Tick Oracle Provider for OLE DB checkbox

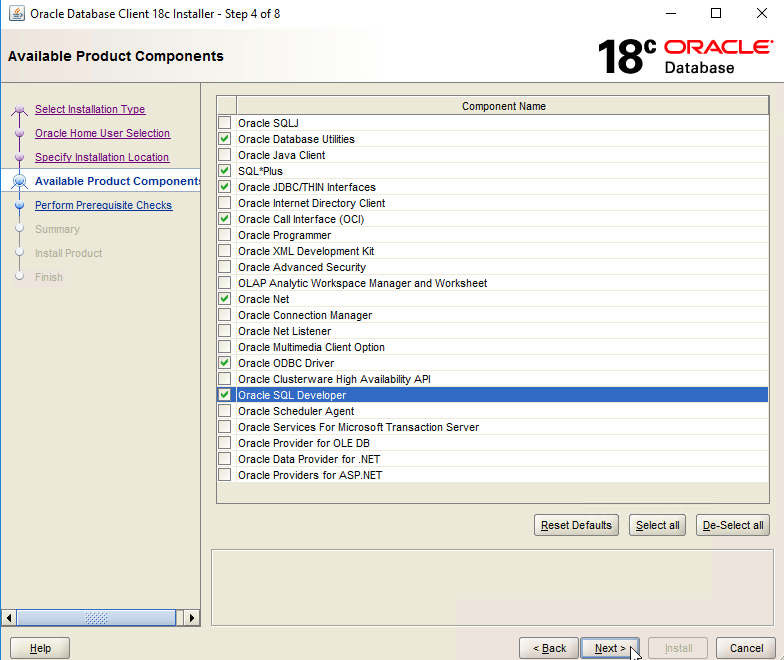pyautogui.click(x=224, y=442)
